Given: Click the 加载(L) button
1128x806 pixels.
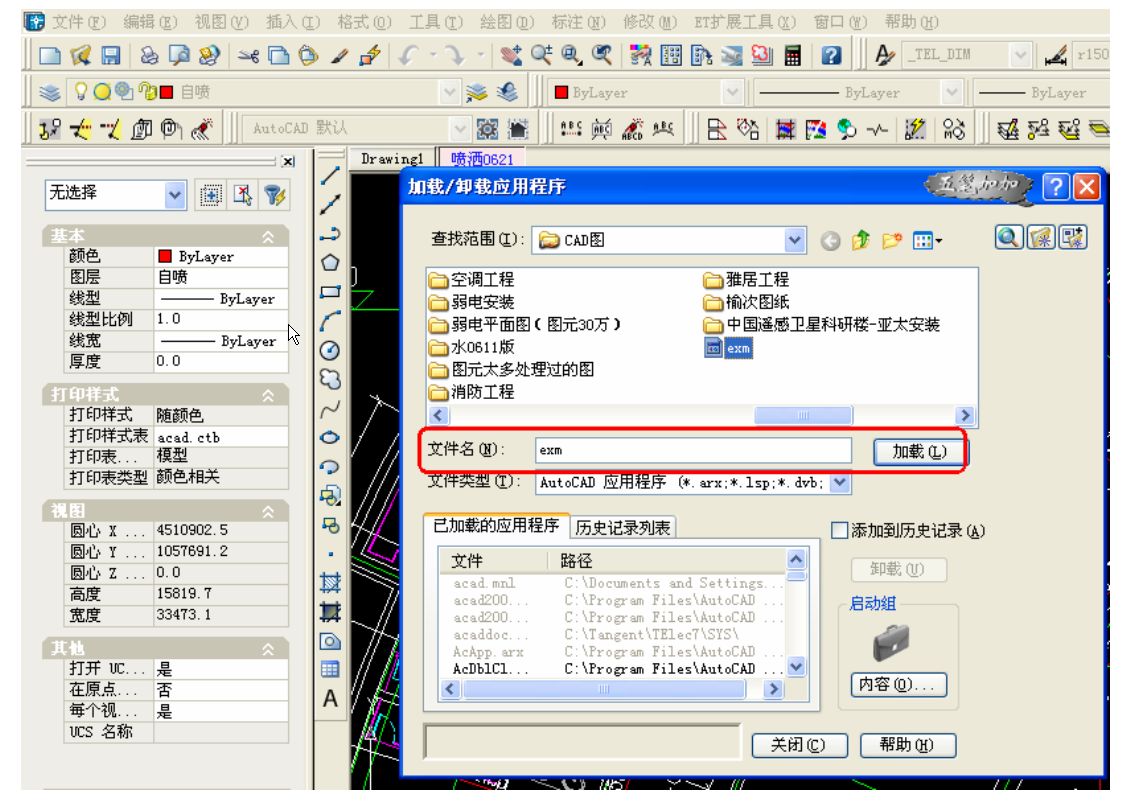Looking at the screenshot, I should 920,452.
